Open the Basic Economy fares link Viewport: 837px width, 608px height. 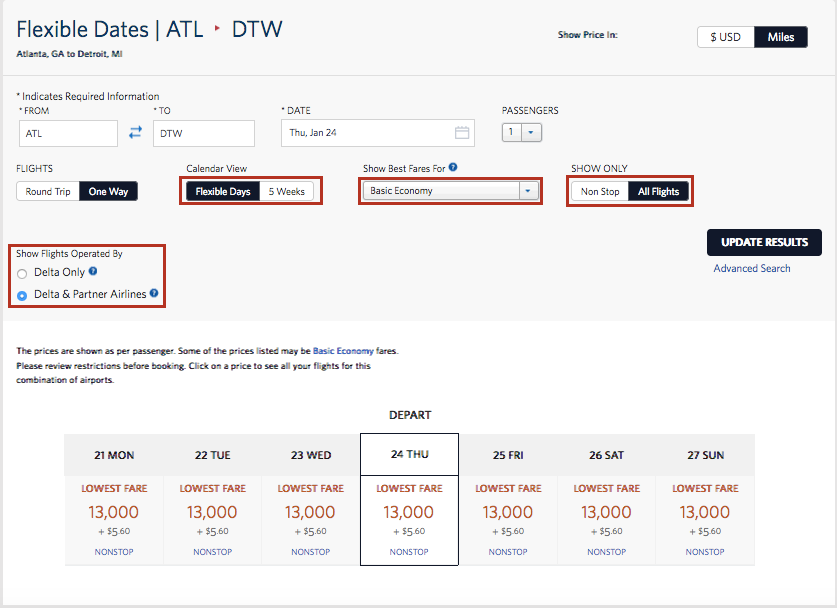(343, 351)
